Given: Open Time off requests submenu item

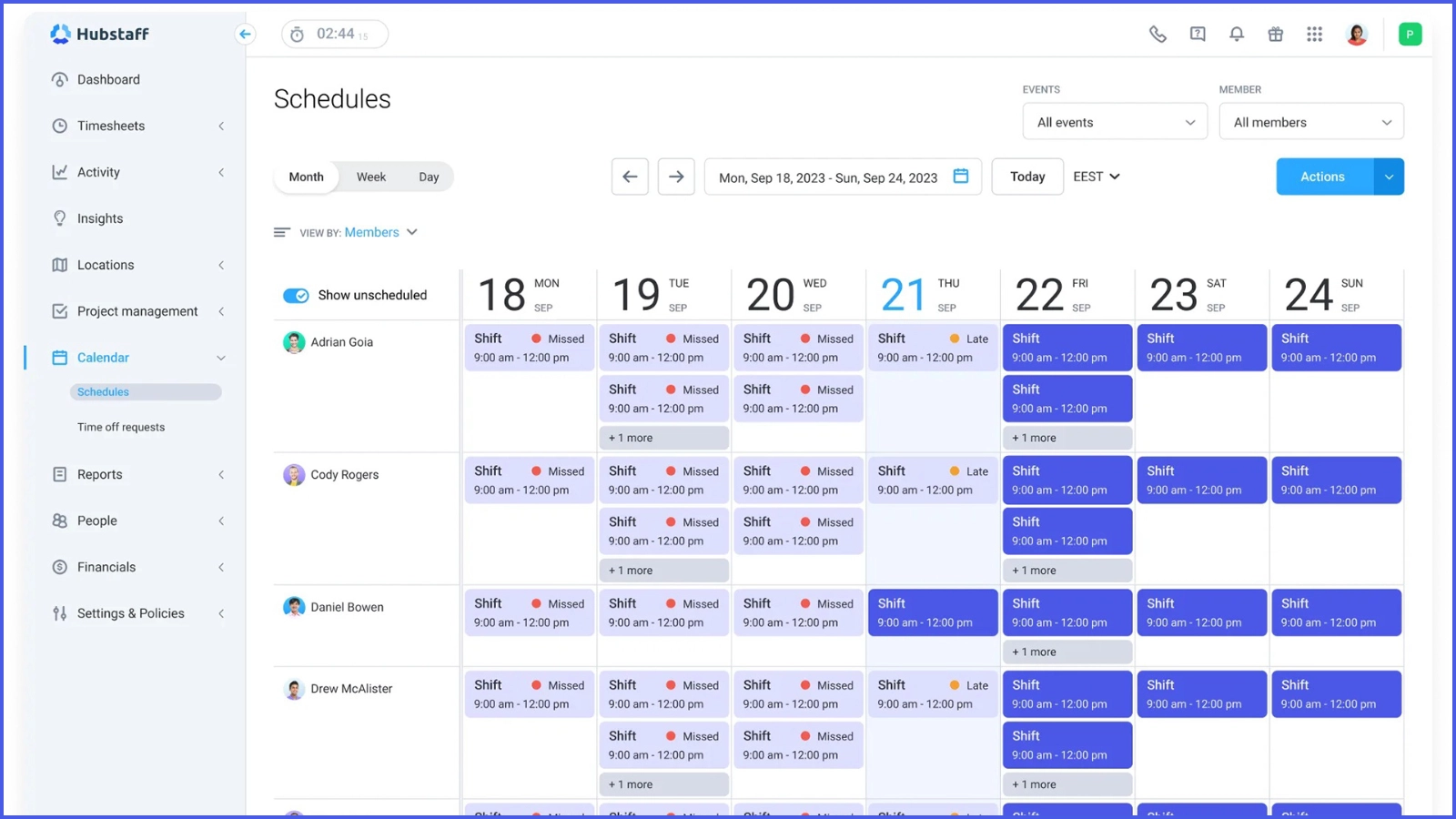Looking at the screenshot, I should pos(121,427).
